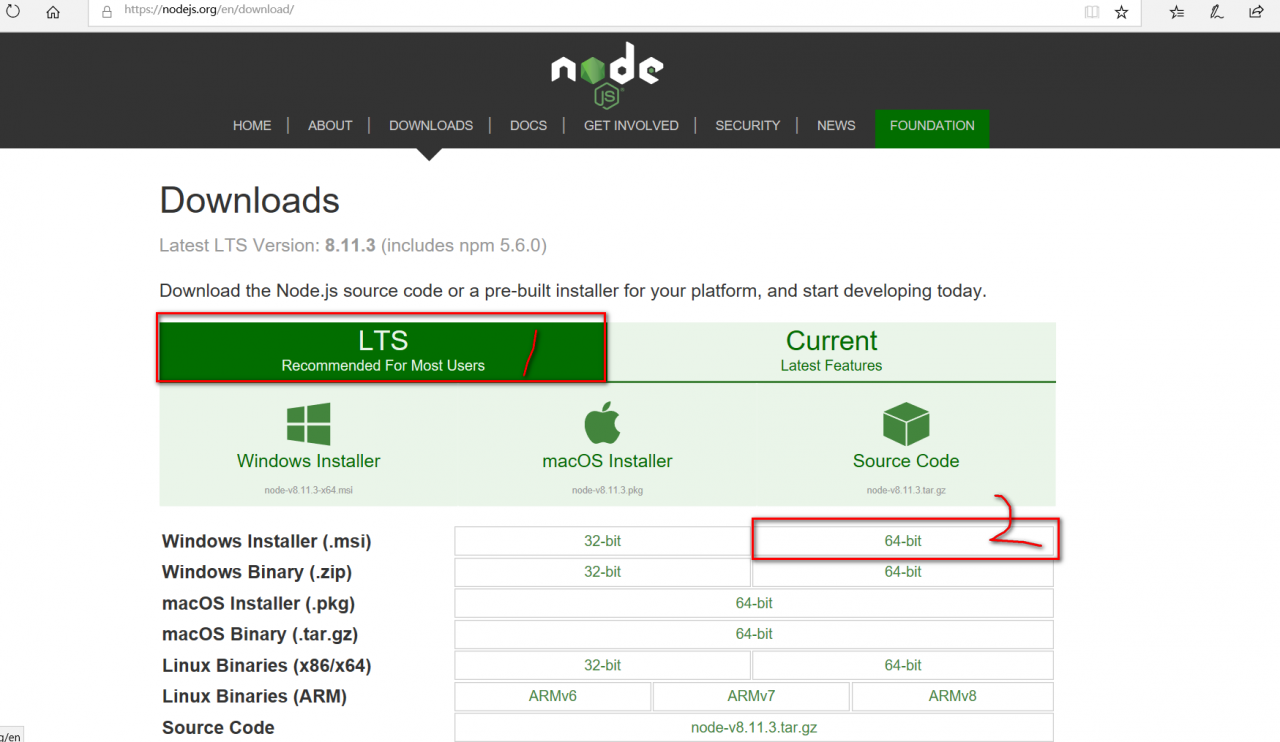This screenshot has height=742, width=1280.
Task: Click the Apple logo icon
Action: pos(603,423)
